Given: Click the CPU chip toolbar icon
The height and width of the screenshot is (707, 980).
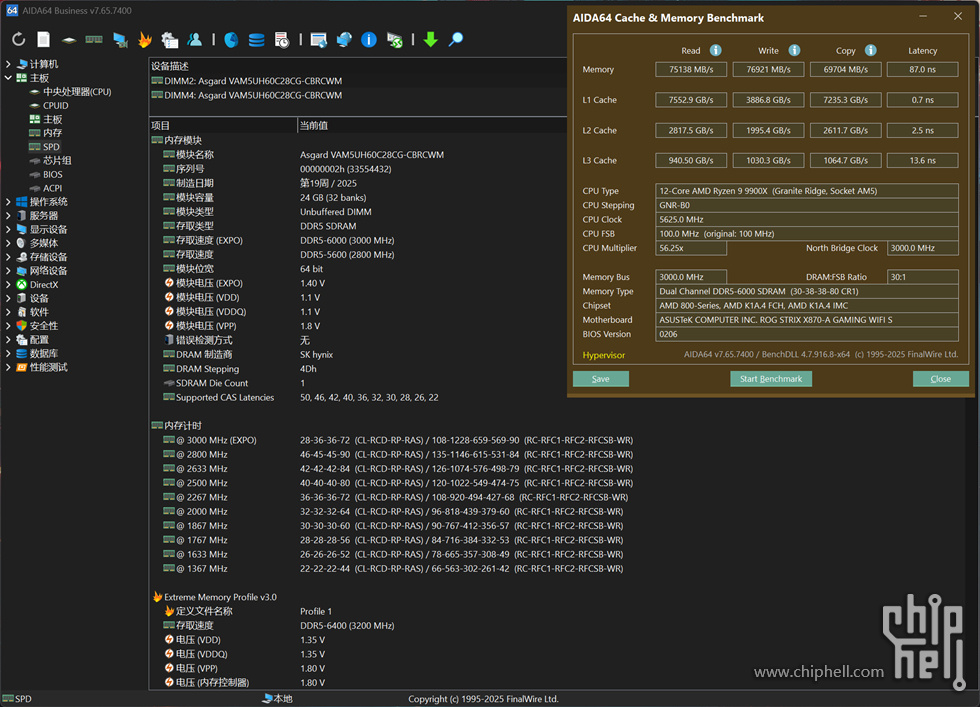Looking at the screenshot, I should click(69, 40).
